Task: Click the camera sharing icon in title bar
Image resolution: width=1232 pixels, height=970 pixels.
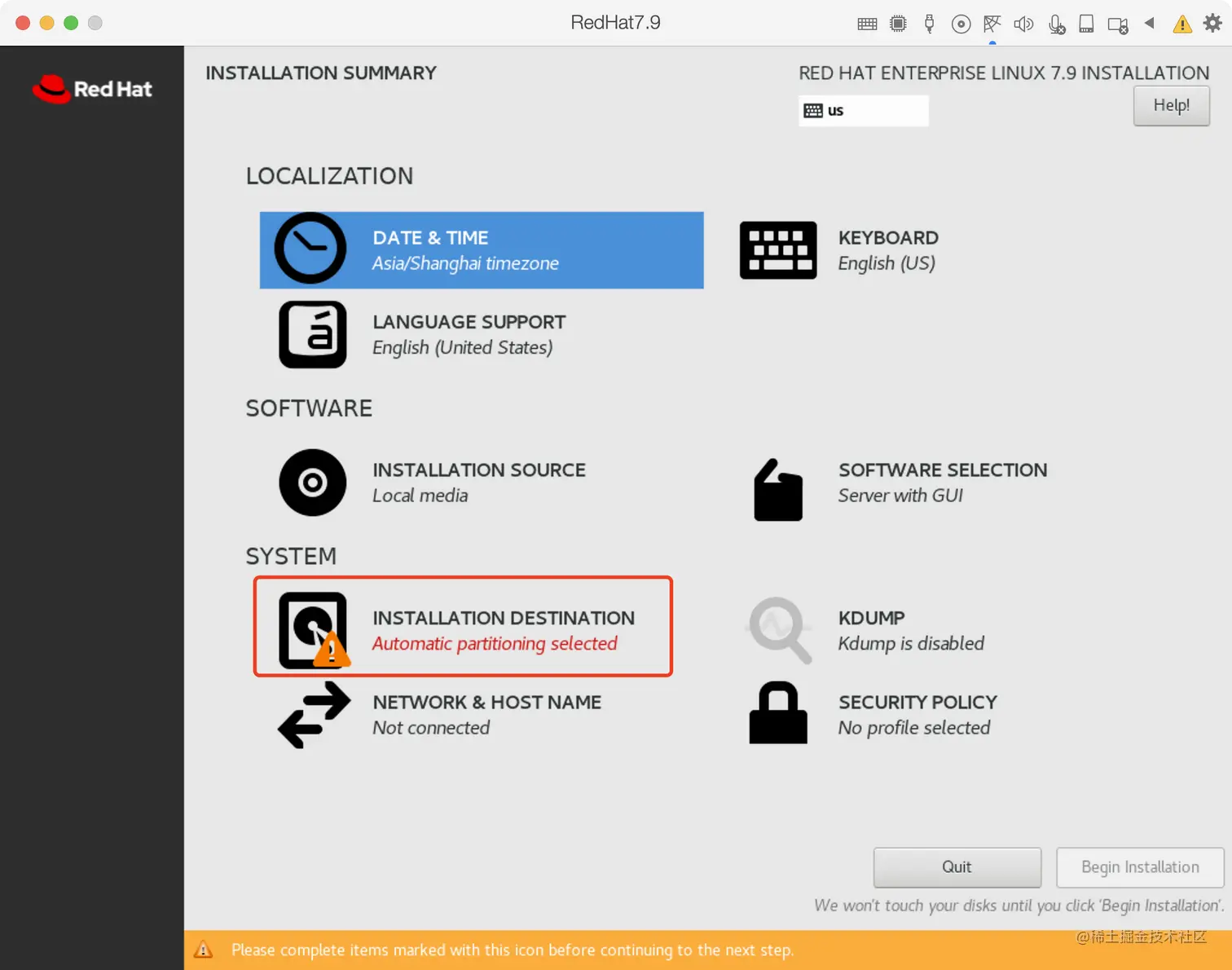Action: (x=1118, y=25)
